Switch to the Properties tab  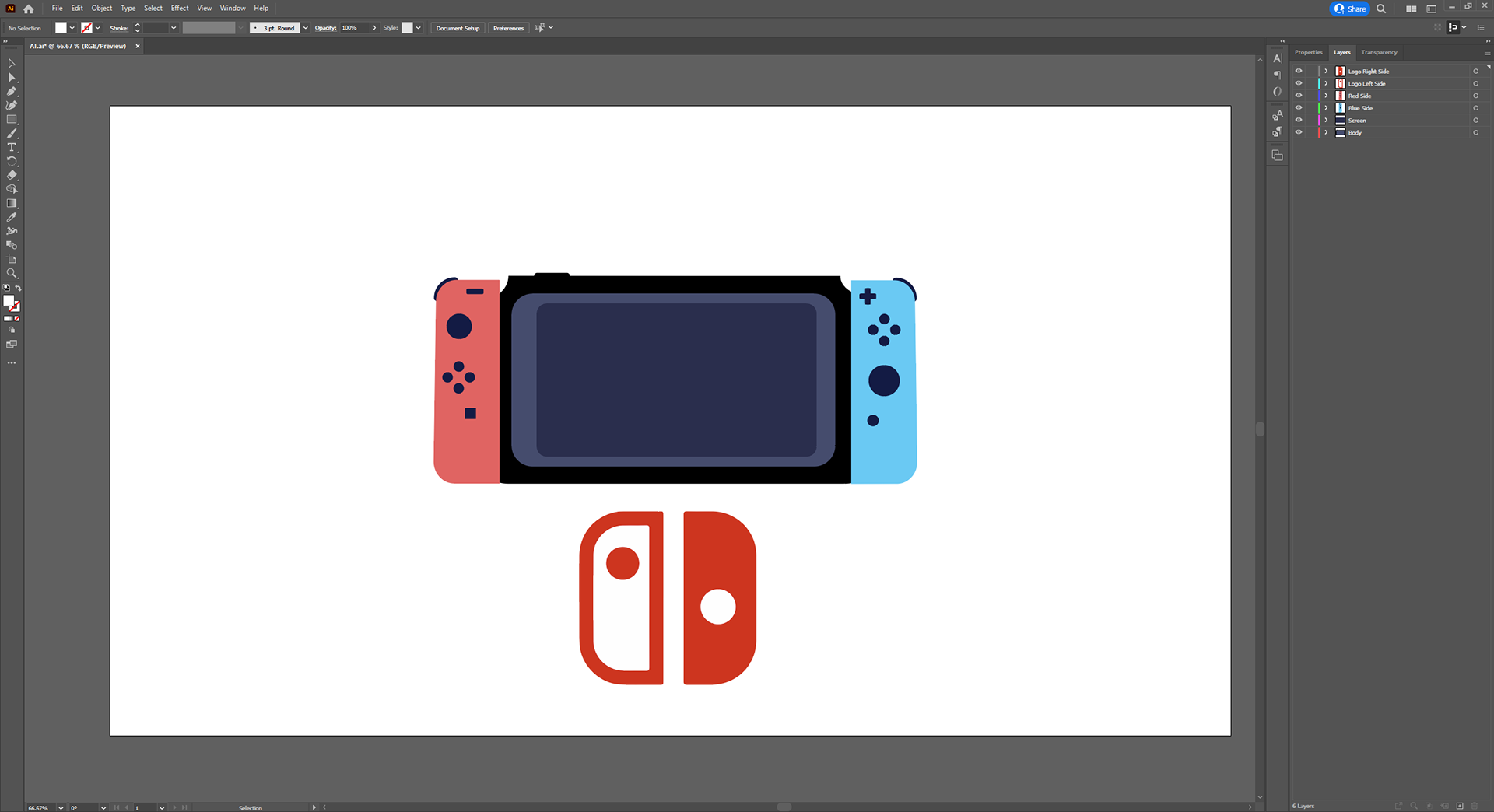1309,52
